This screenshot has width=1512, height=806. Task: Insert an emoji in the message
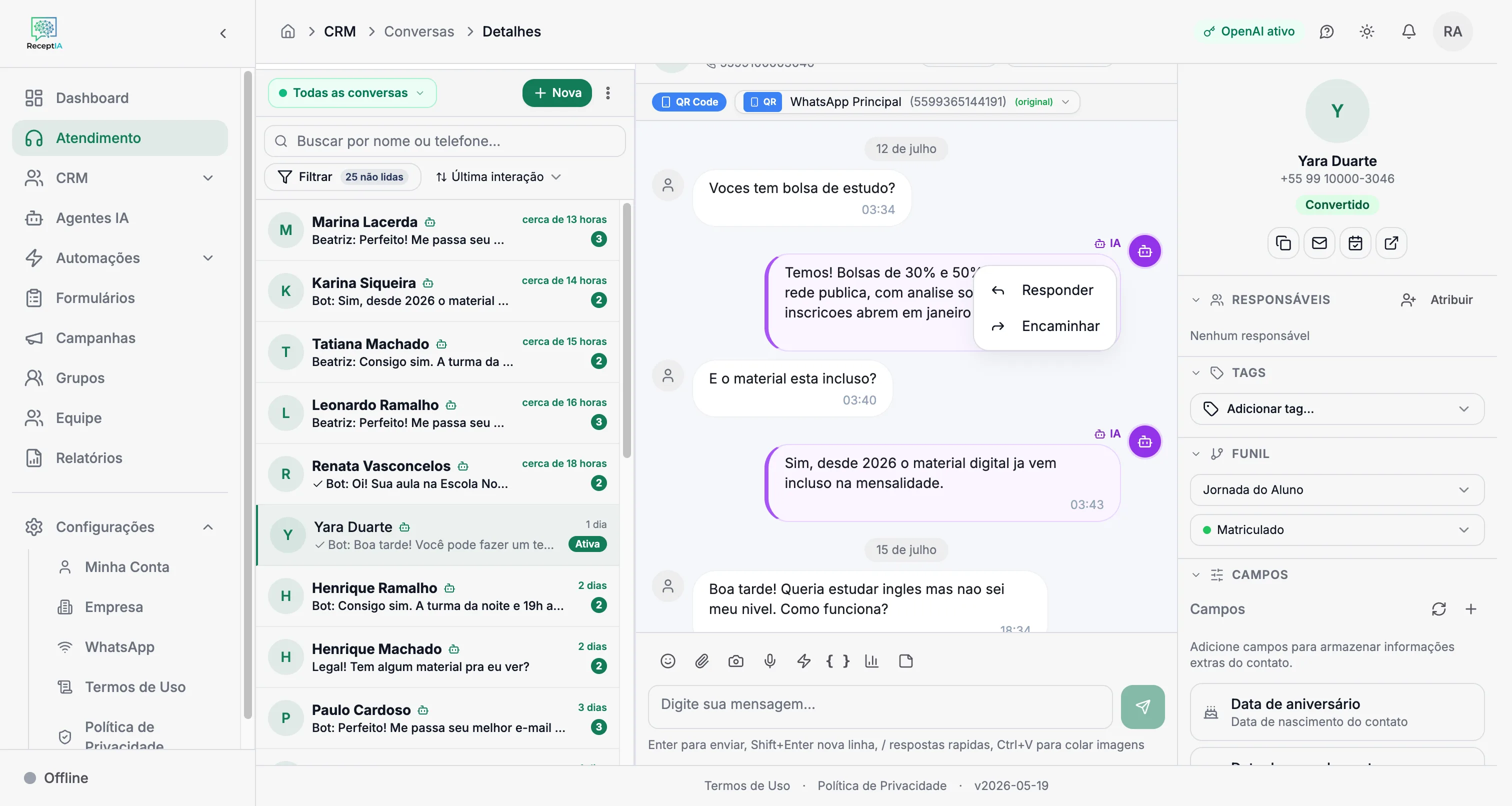(668, 661)
